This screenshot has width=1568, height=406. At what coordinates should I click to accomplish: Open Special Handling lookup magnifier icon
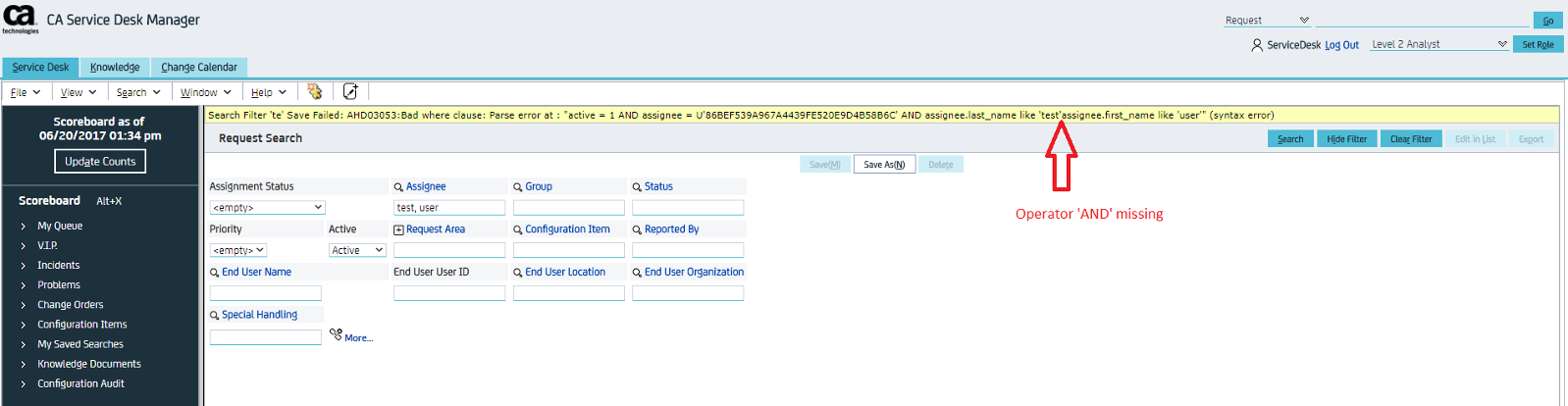coord(214,316)
